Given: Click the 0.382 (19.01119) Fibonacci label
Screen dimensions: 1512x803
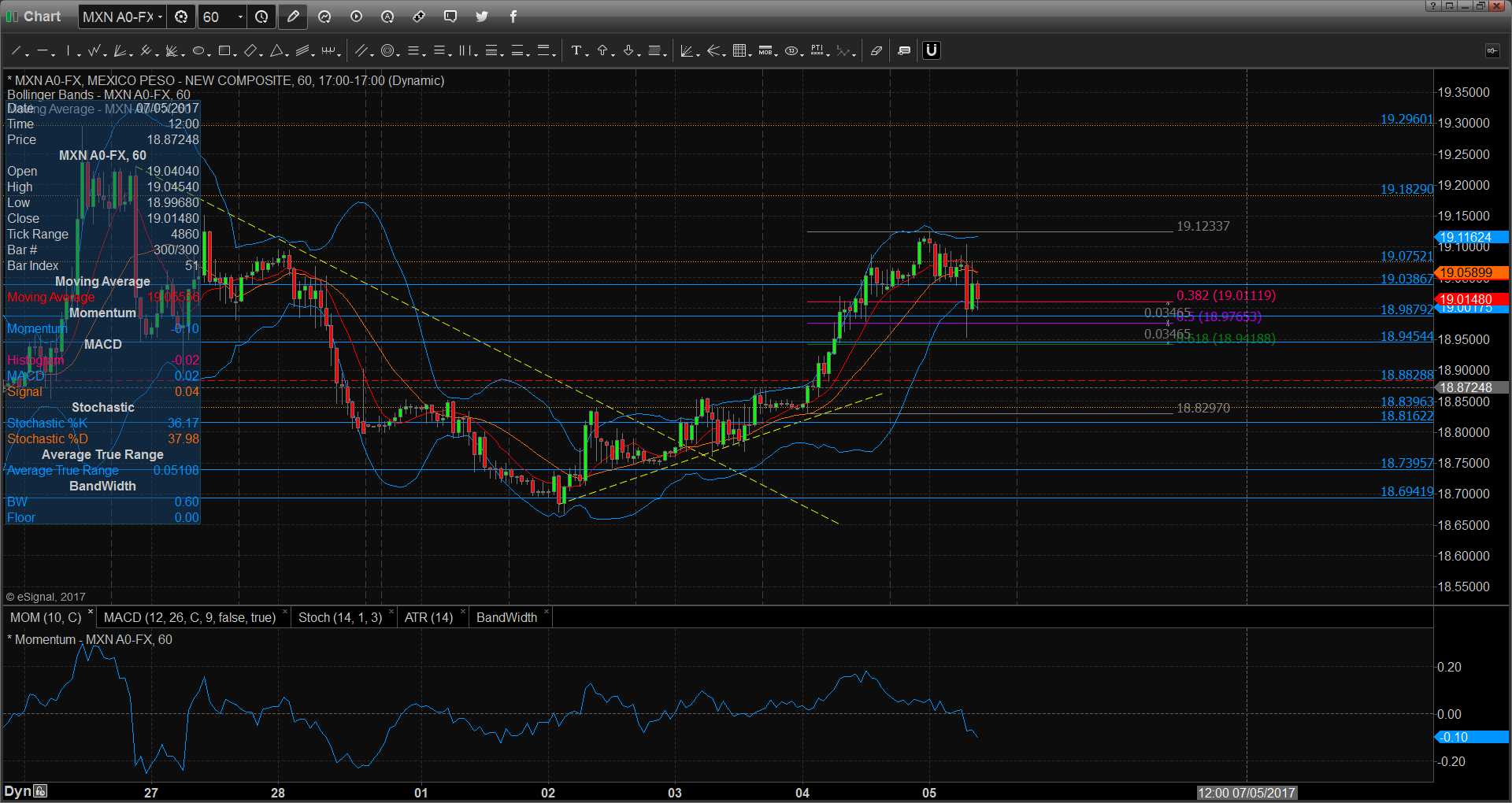Looking at the screenshot, I should click(1226, 296).
